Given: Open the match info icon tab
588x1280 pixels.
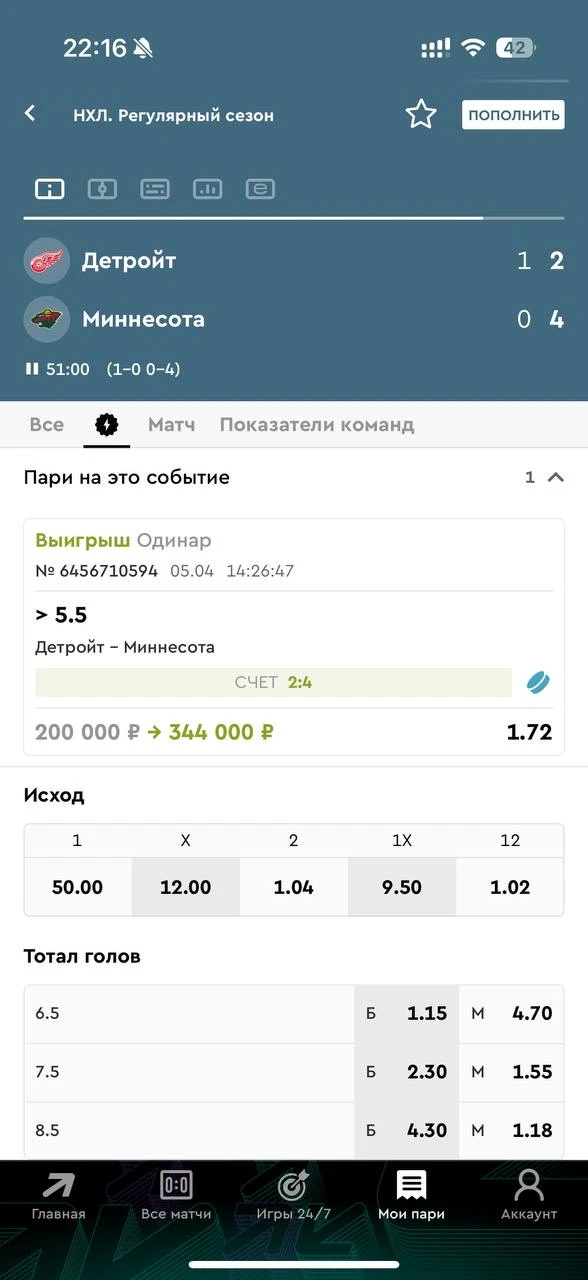Looking at the screenshot, I should pyautogui.click(x=50, y=189).
